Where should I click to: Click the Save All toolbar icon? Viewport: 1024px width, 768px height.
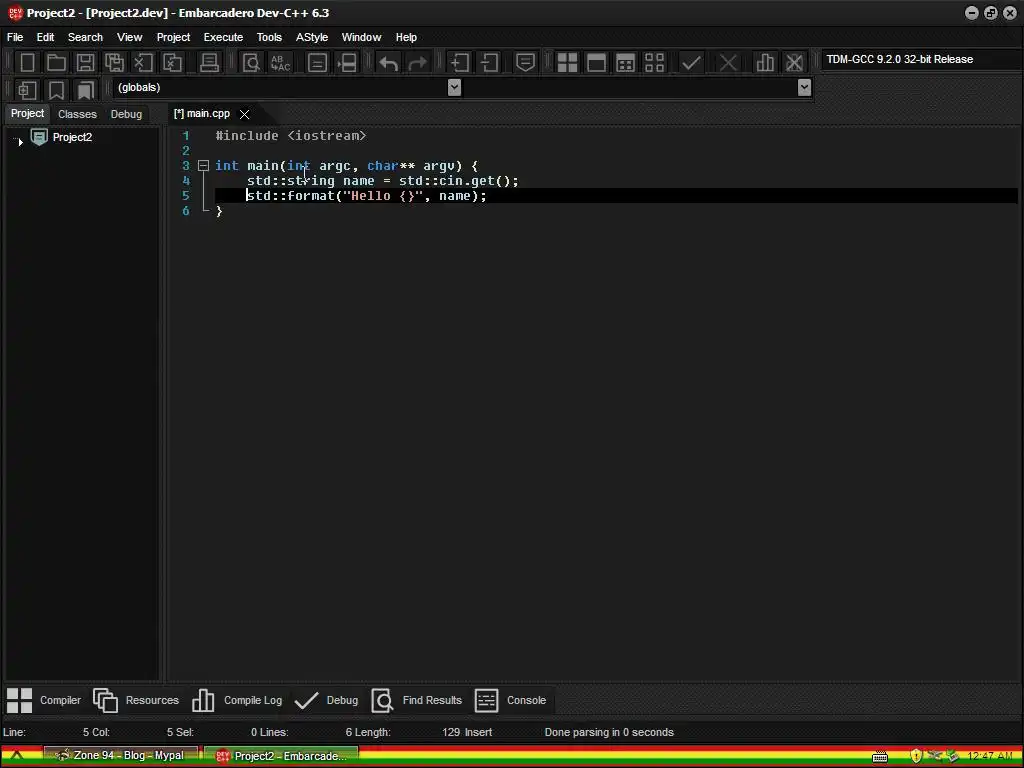click(x=114, y=63)
